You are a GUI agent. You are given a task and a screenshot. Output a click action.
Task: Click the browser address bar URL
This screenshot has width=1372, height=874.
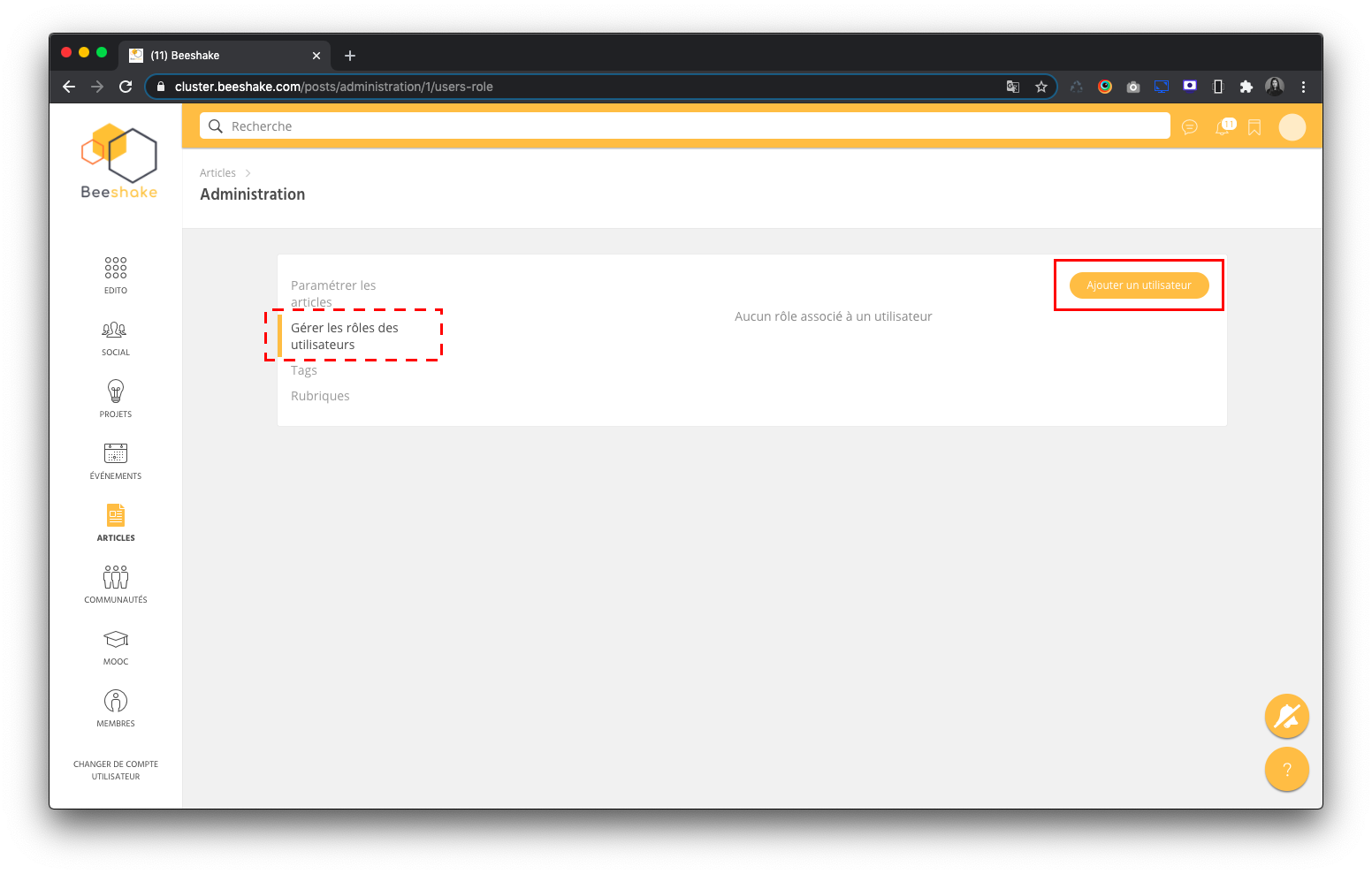pos(334,87)
